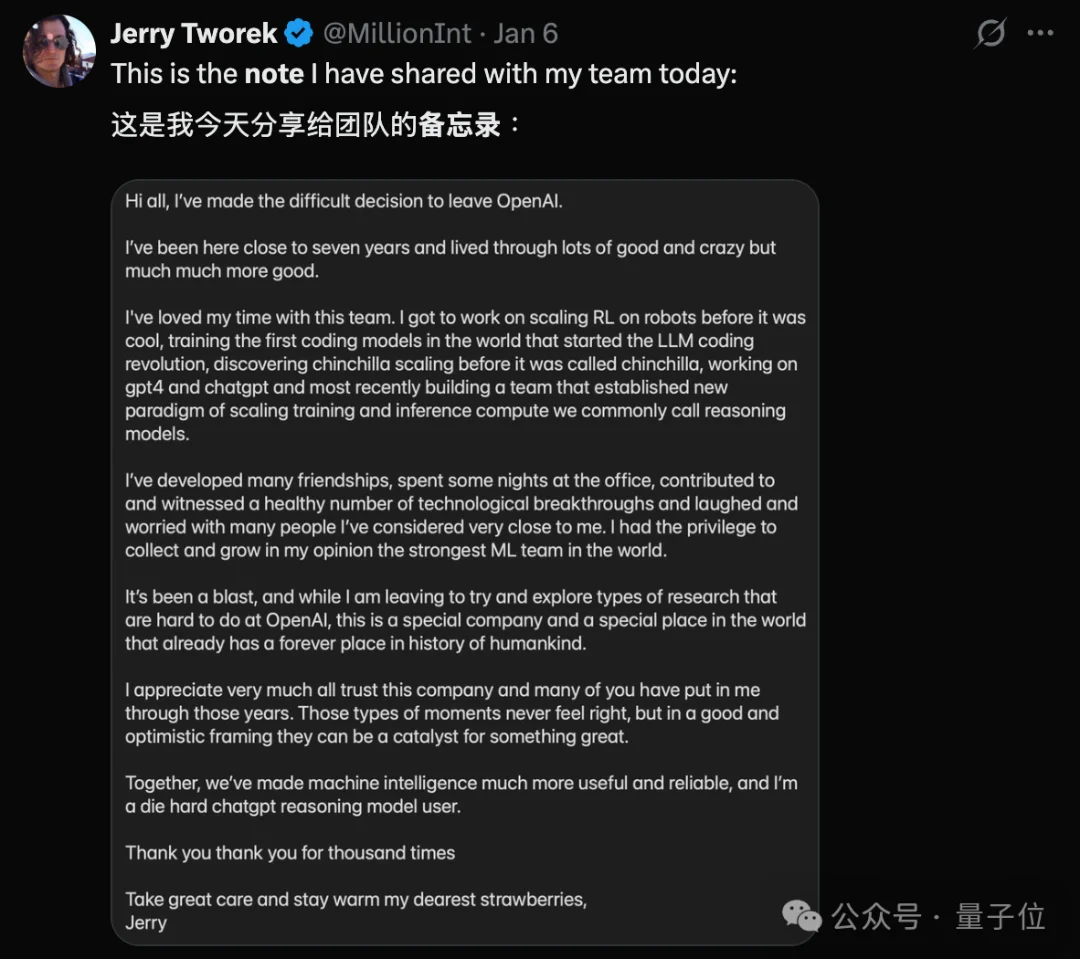Click the 'I've developed many friendships' paragraph
Screen dimensions: 1080x959
[460, 515]
